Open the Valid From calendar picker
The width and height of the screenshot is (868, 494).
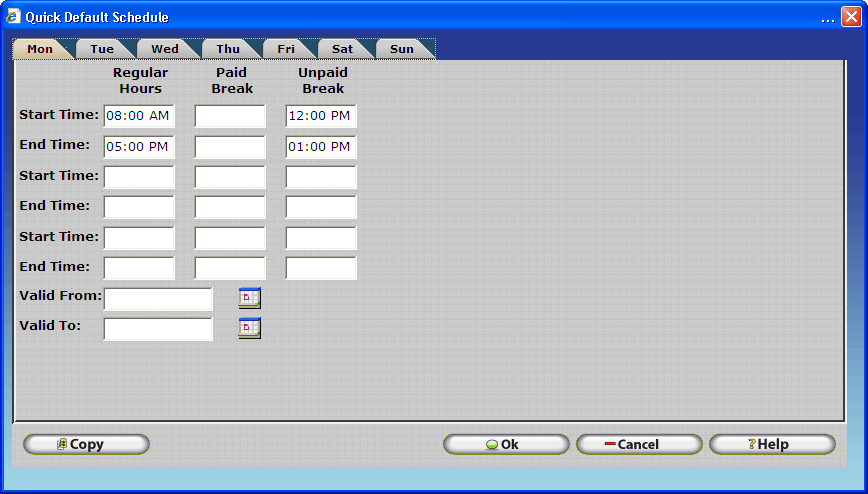(x=249, y=297)
